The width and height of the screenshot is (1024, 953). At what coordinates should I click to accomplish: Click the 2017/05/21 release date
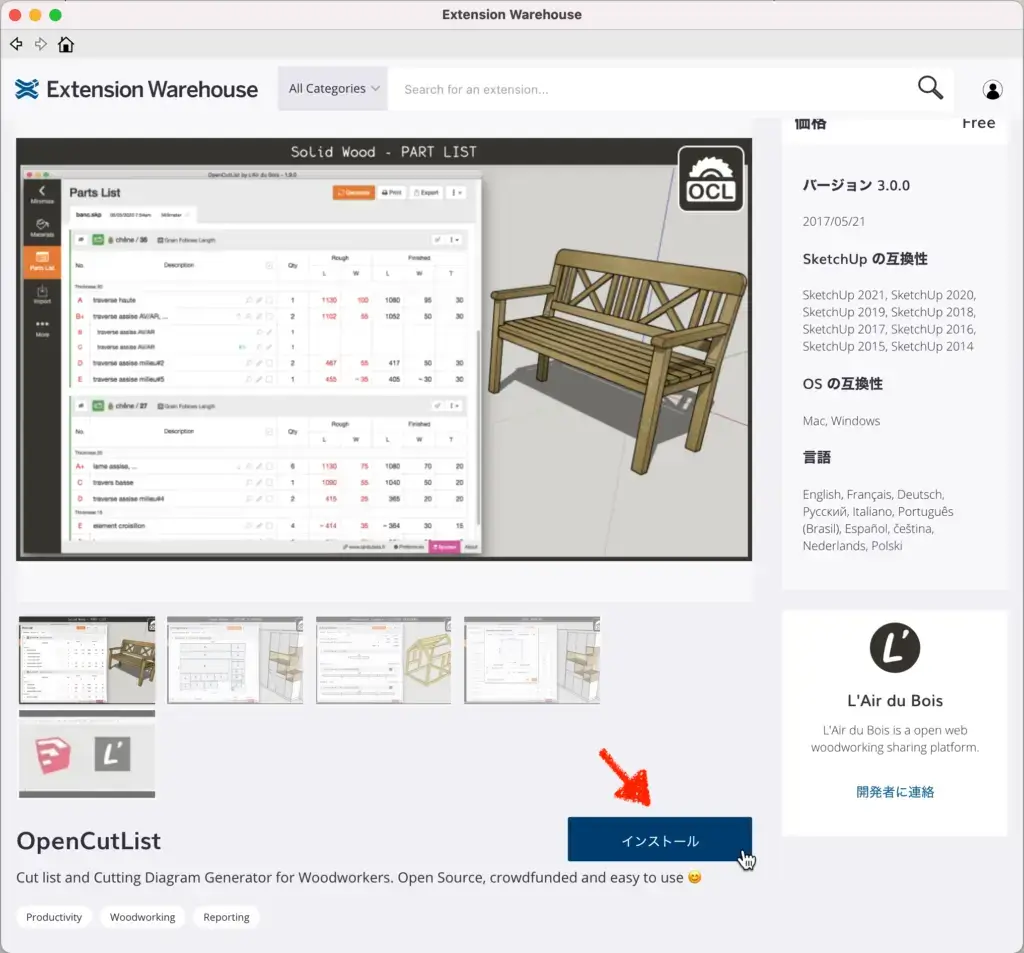[833, 221]
